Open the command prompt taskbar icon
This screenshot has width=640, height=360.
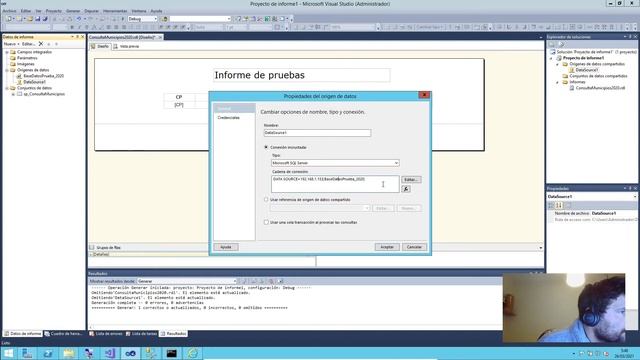pyautogui.click(x=171, y=353)
